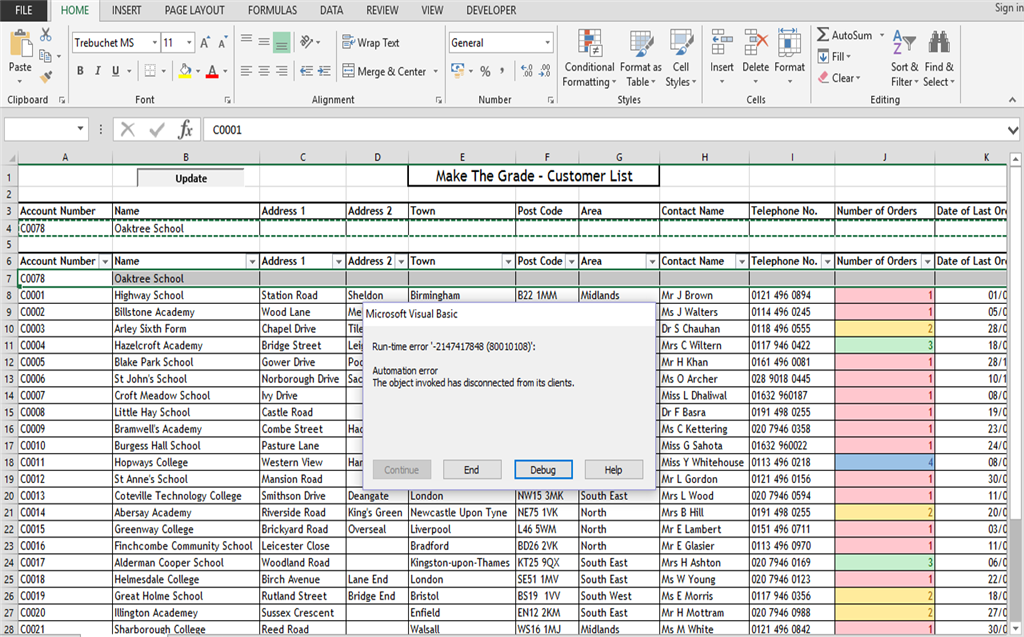Decrease font size icon
The image size is (1024, 637).
[x=223, y=43]
